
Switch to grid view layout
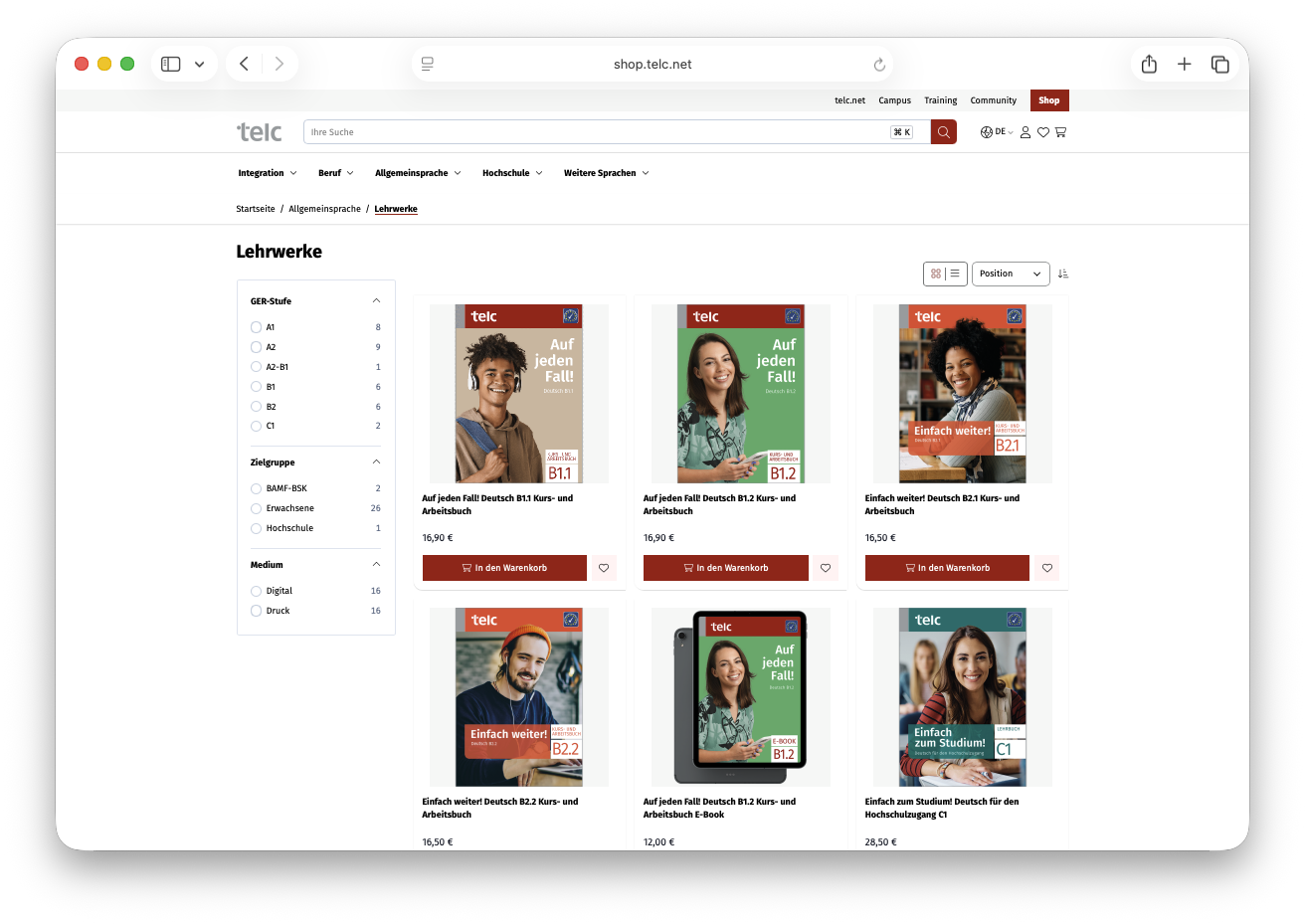(936, 274)
